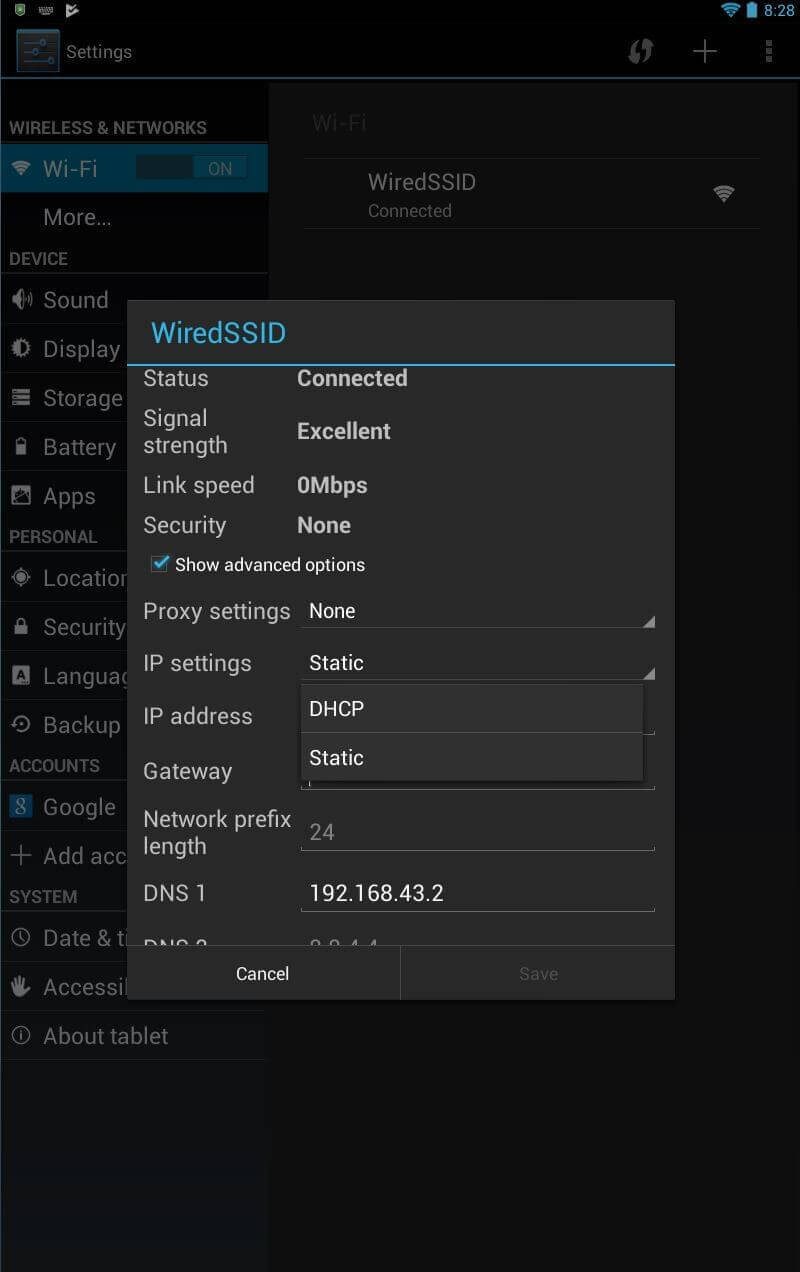800x1272 pixels.
Task: Tap the Display brightness icon in sidebar
Action: [21, 348]
